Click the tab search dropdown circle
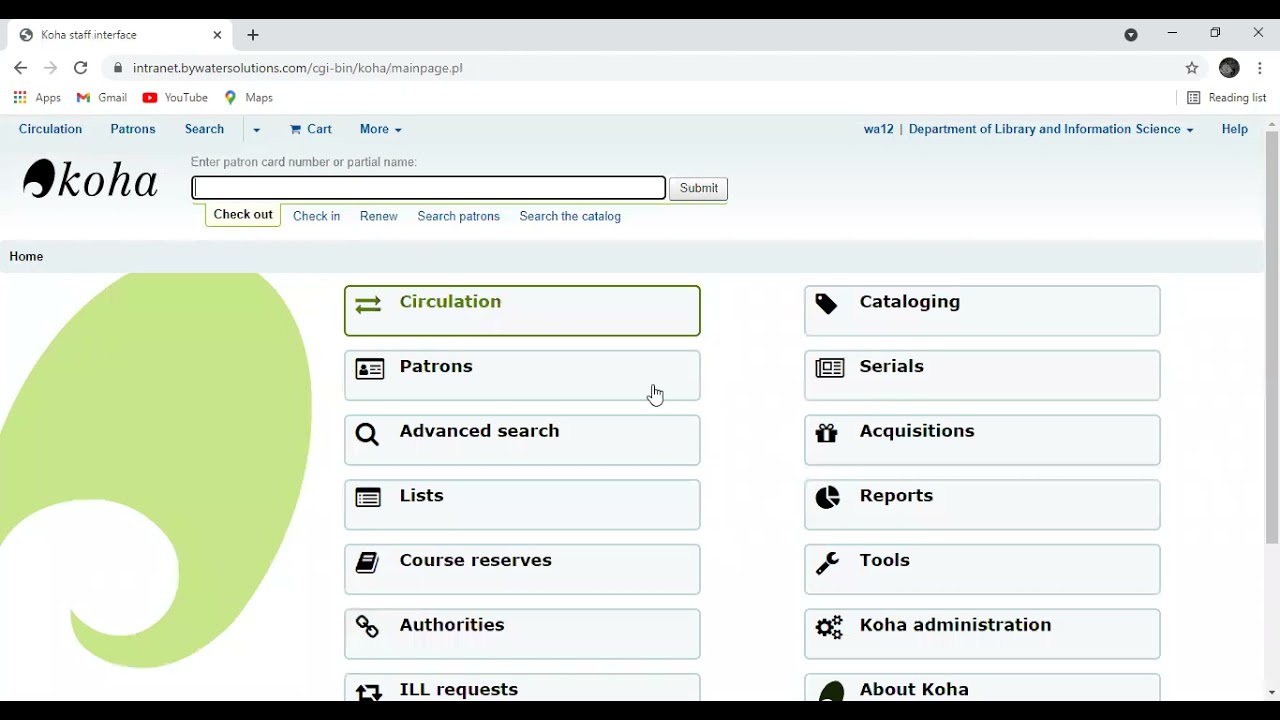 tap(1131, 35)
